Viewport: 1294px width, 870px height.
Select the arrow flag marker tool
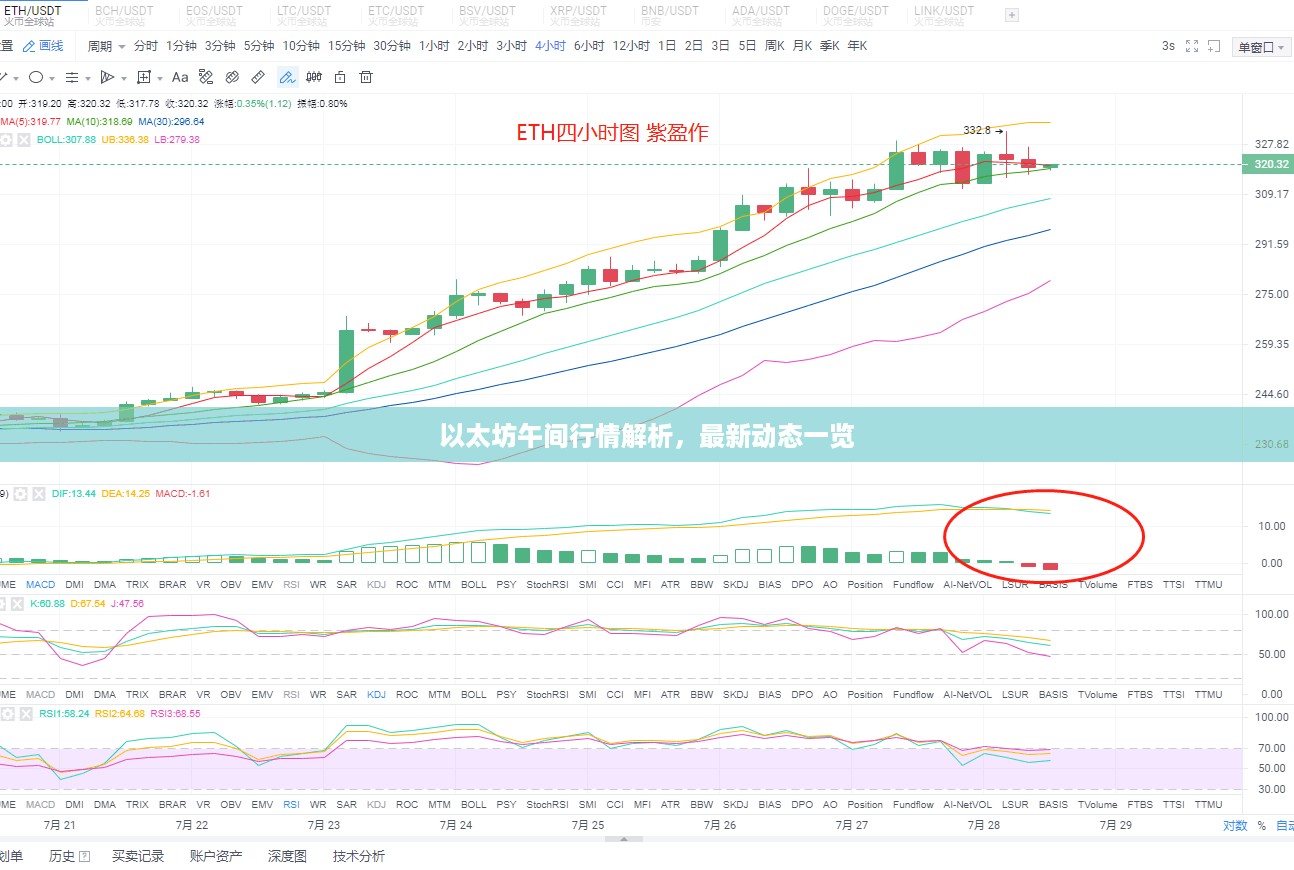[x=108, y=77]
